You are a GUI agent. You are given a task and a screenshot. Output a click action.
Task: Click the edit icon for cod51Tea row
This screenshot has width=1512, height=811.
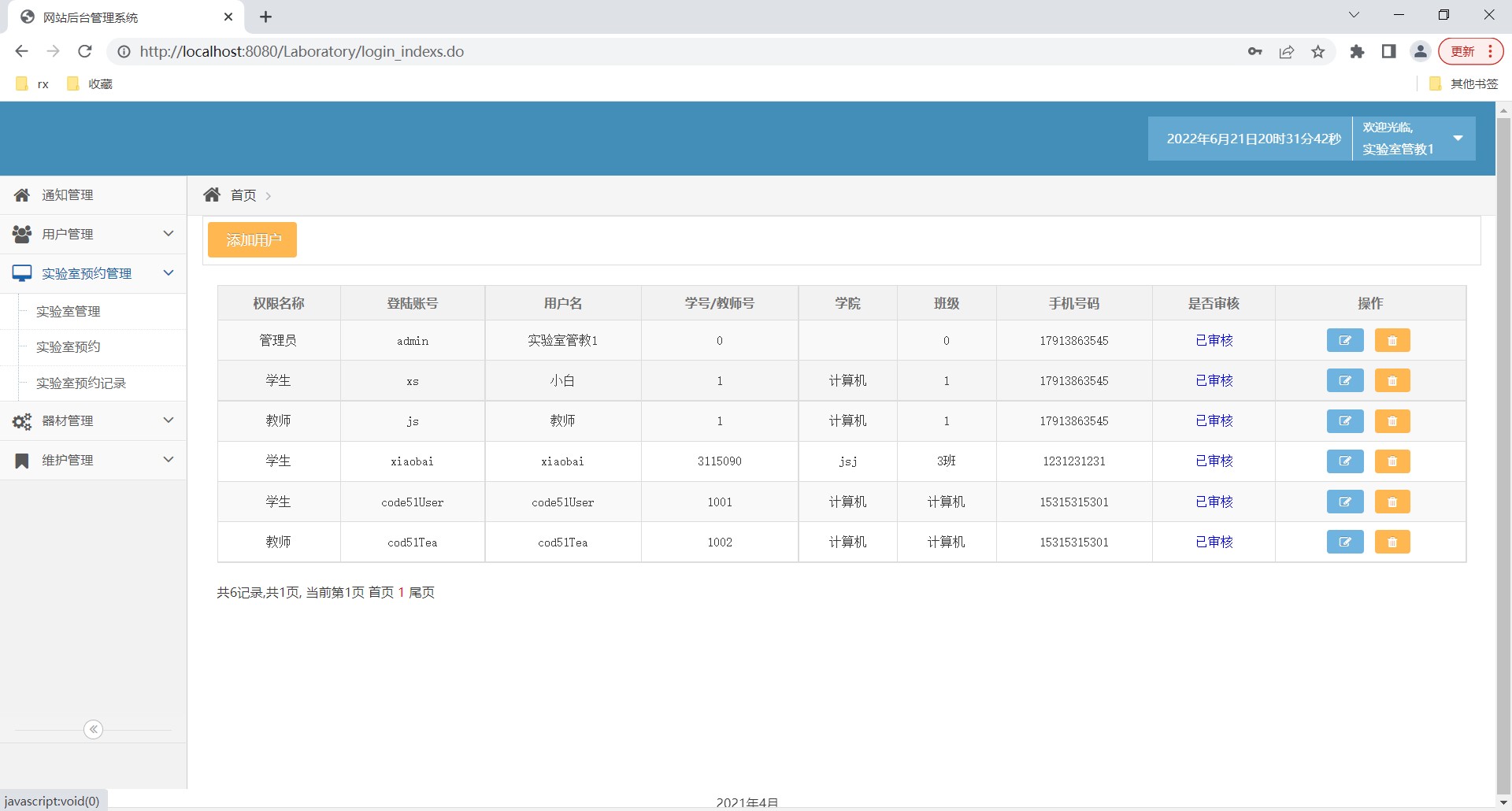click(x=1345, y=542)
